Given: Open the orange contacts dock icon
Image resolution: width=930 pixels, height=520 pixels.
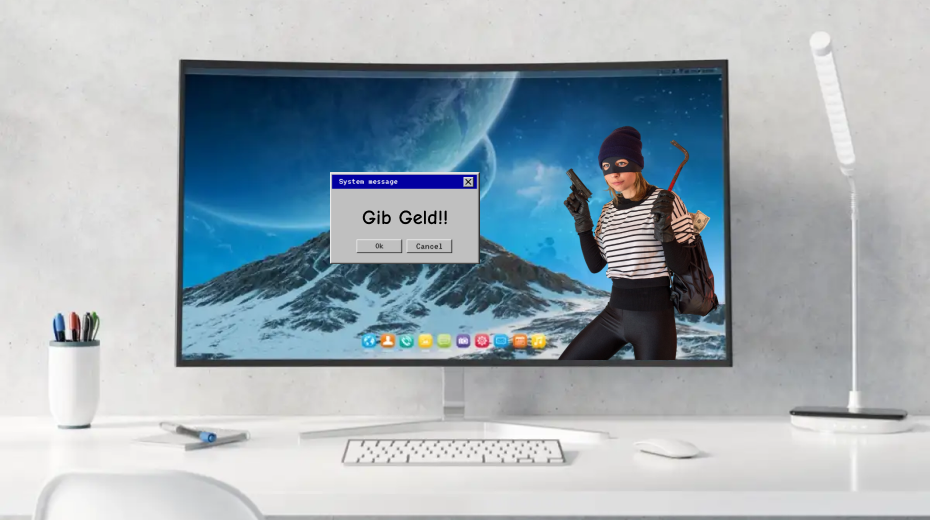Looking at the screenshot, I should pos(388,341).
